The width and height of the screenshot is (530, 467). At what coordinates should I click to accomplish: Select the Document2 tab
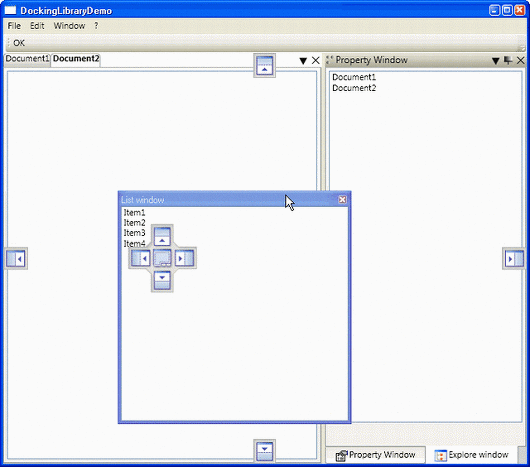76,59
